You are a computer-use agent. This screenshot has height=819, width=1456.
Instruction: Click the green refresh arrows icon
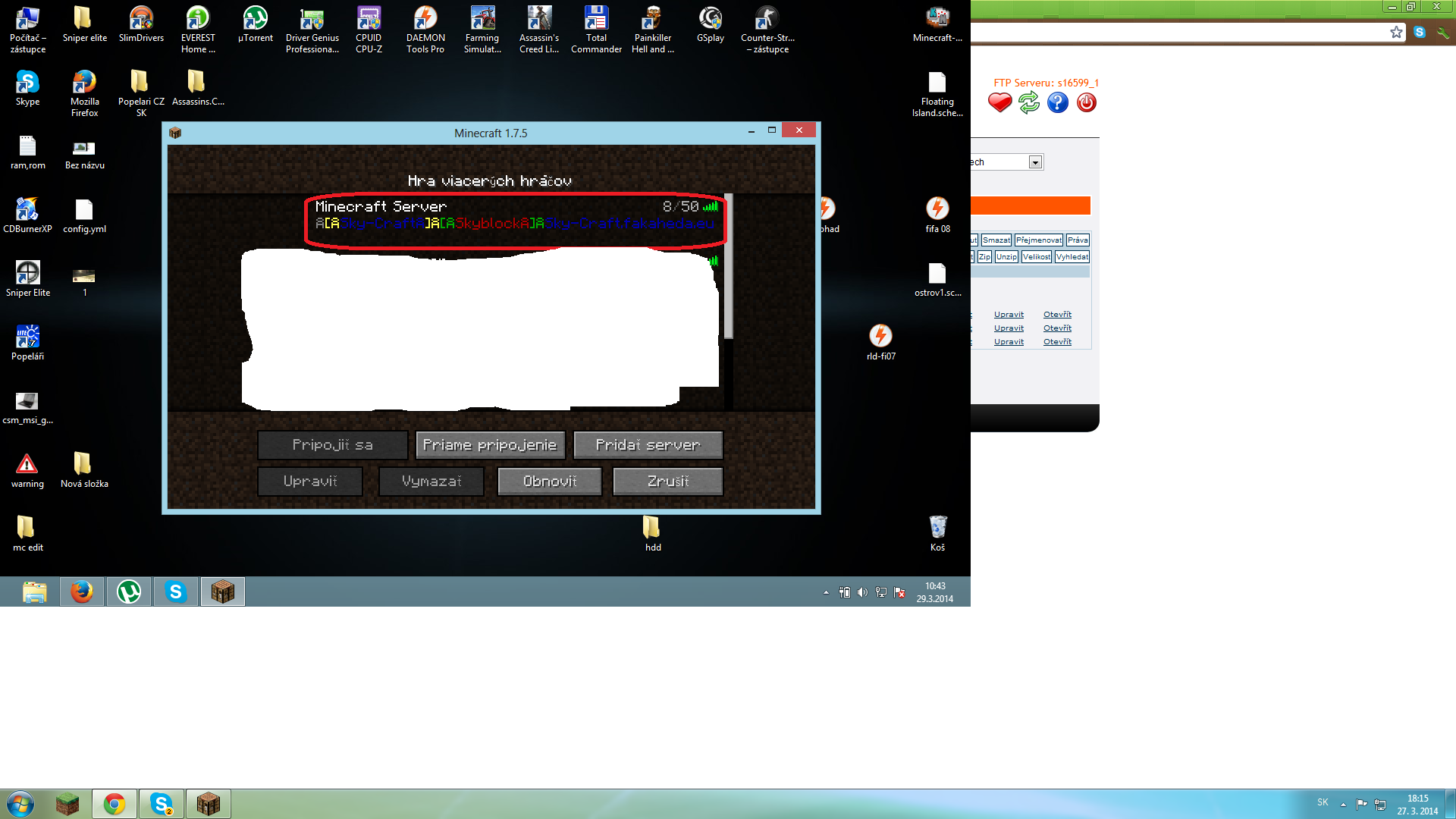[x=1028, y=102]
